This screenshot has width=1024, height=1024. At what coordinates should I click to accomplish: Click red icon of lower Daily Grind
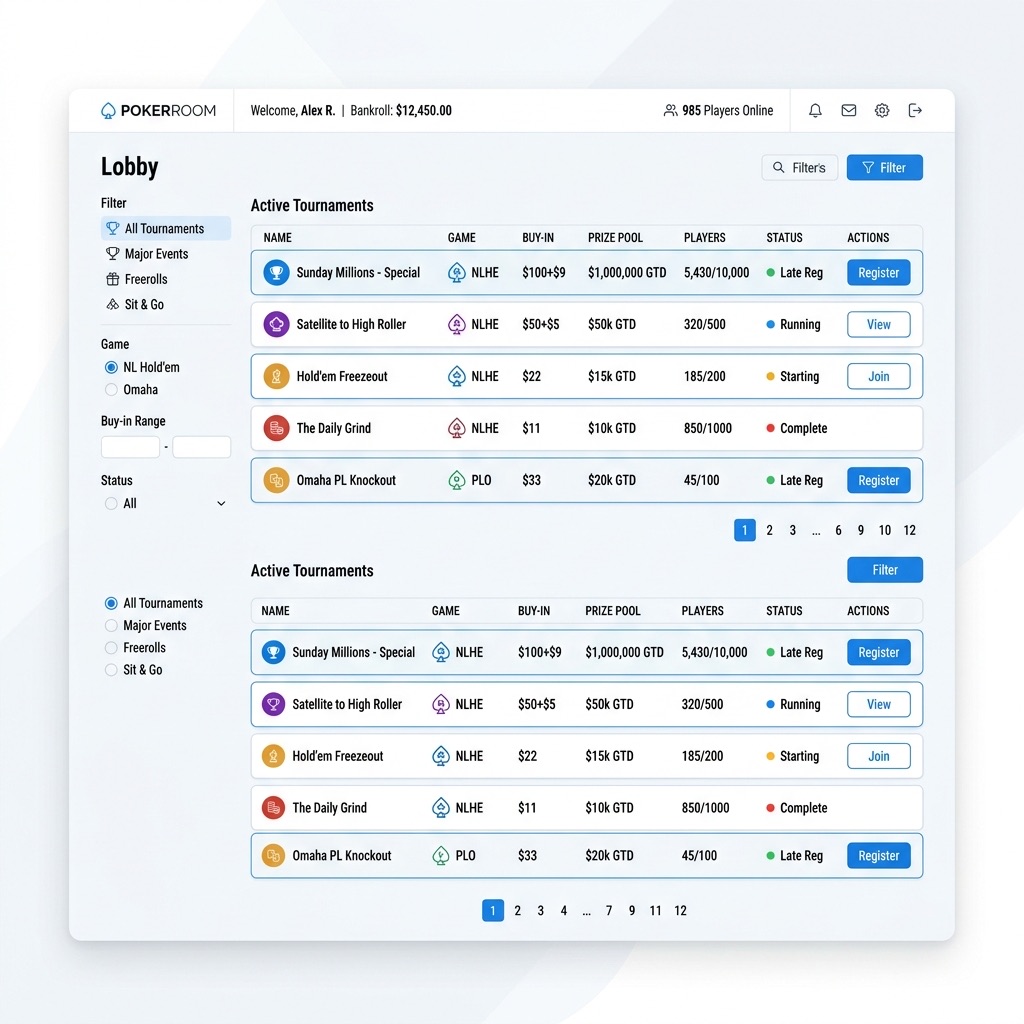click(x=273, y=808)
